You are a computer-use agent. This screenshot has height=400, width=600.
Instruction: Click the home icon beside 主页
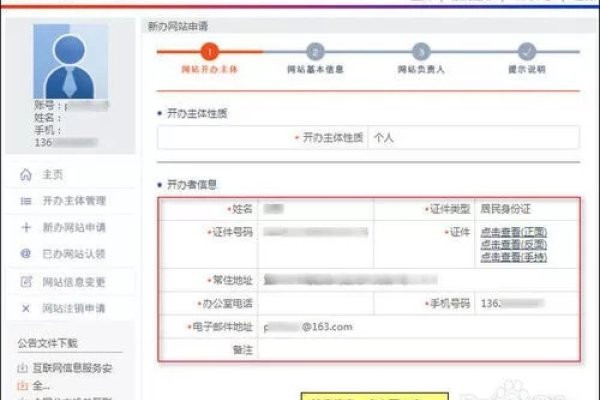pos(26,175)
